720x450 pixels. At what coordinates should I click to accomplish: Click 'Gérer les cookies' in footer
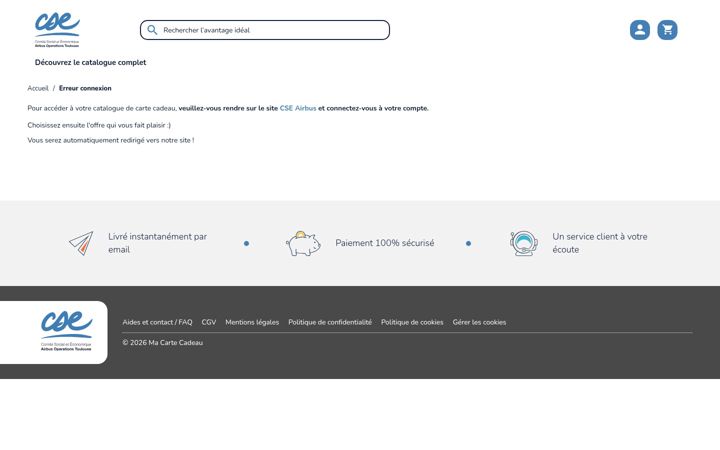479,322
